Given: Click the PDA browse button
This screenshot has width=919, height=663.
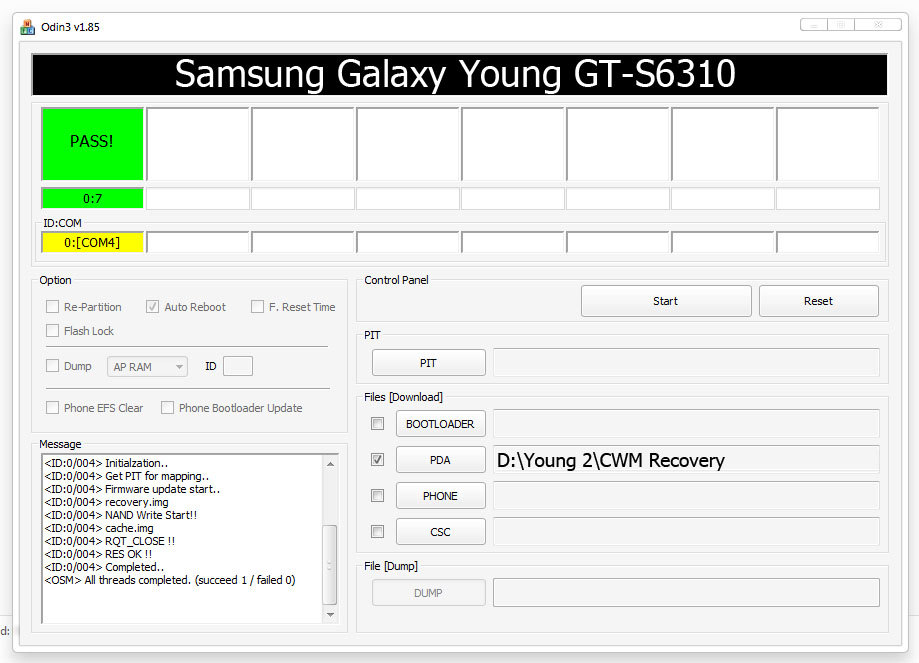Looking at the screenshot, I should pyautogui.click(x=440, y=460).
